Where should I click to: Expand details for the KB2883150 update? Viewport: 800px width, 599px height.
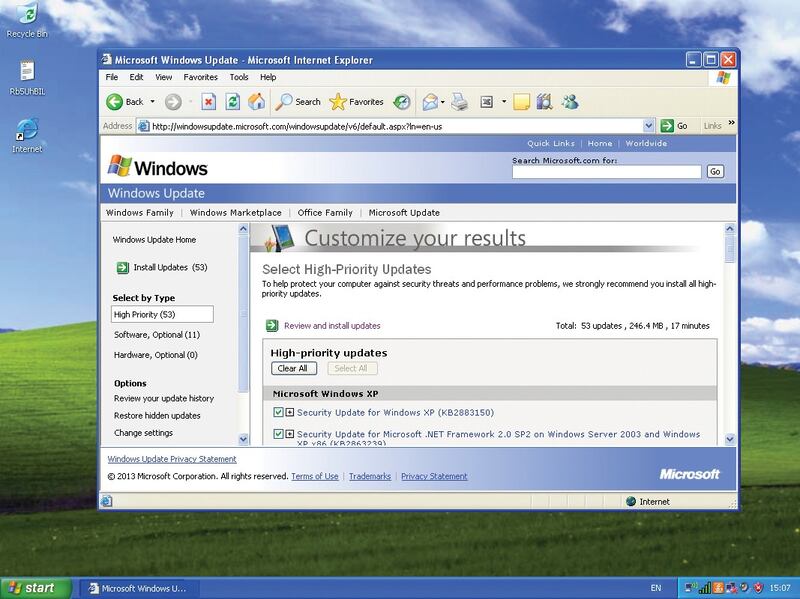click(290, 412)
